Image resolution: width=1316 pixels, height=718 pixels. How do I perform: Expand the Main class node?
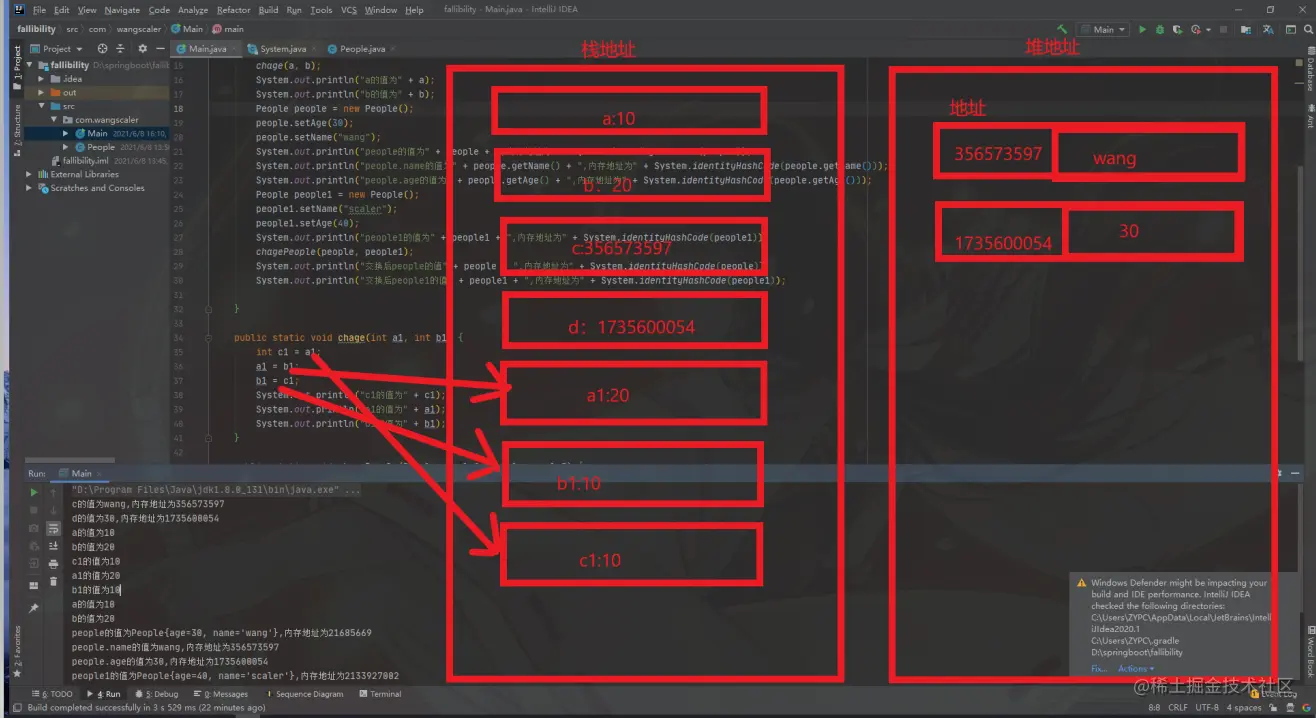[66, 133]
